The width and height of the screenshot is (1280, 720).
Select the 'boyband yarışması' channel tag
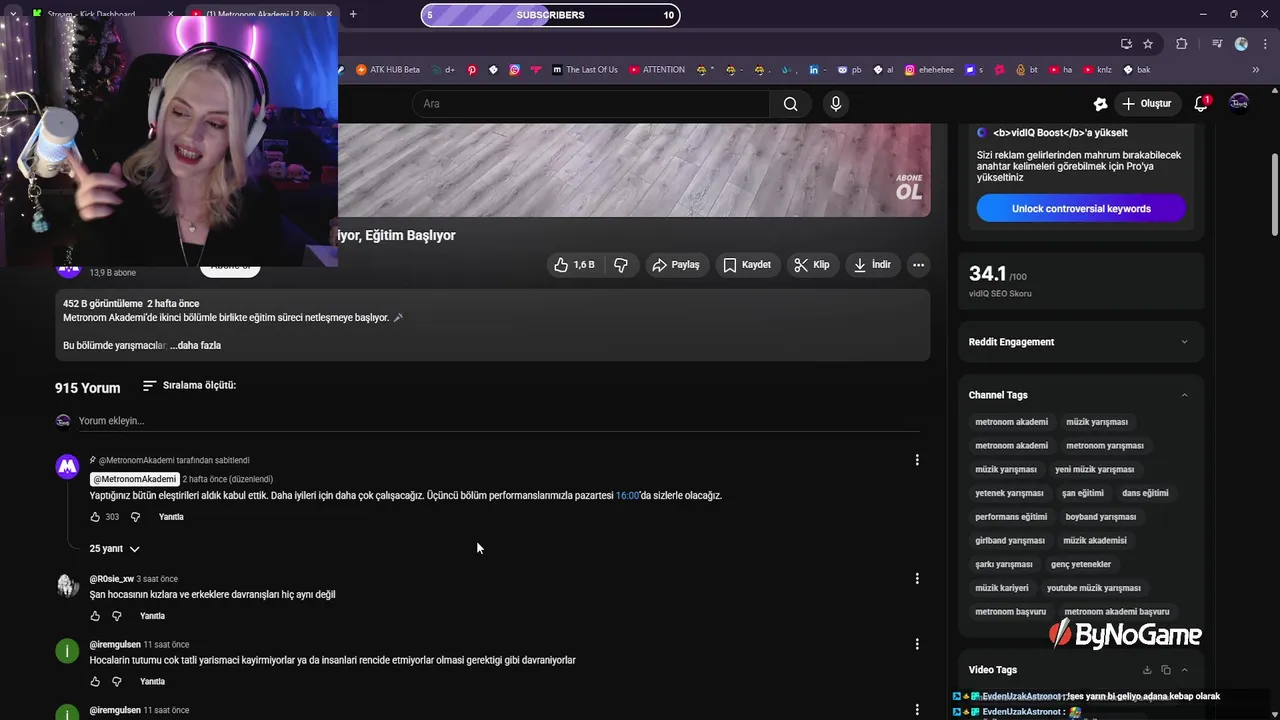pyautogui.click(x=1101, y=517)
